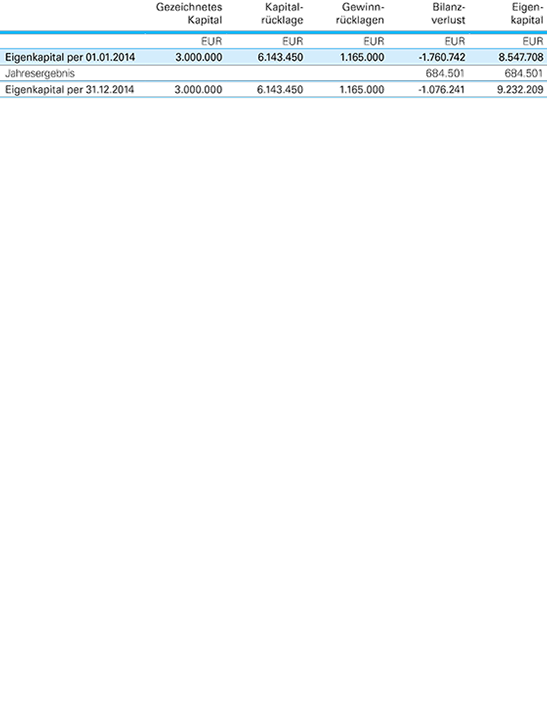Viewport: 547px width, 701px height.
Task: Select the row Eigenkapital per 01.01.2014
Action: click(274, 57)
